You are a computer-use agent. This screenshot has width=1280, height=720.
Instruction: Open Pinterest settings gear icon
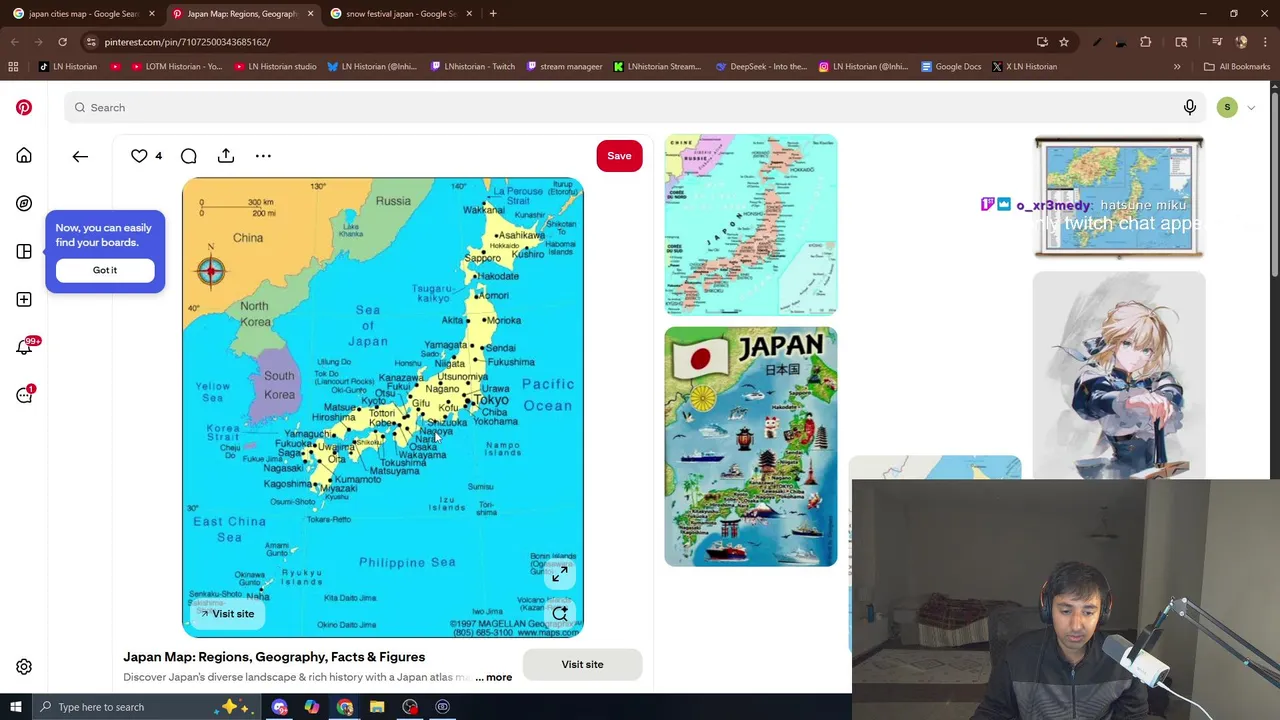click(24, 667)
